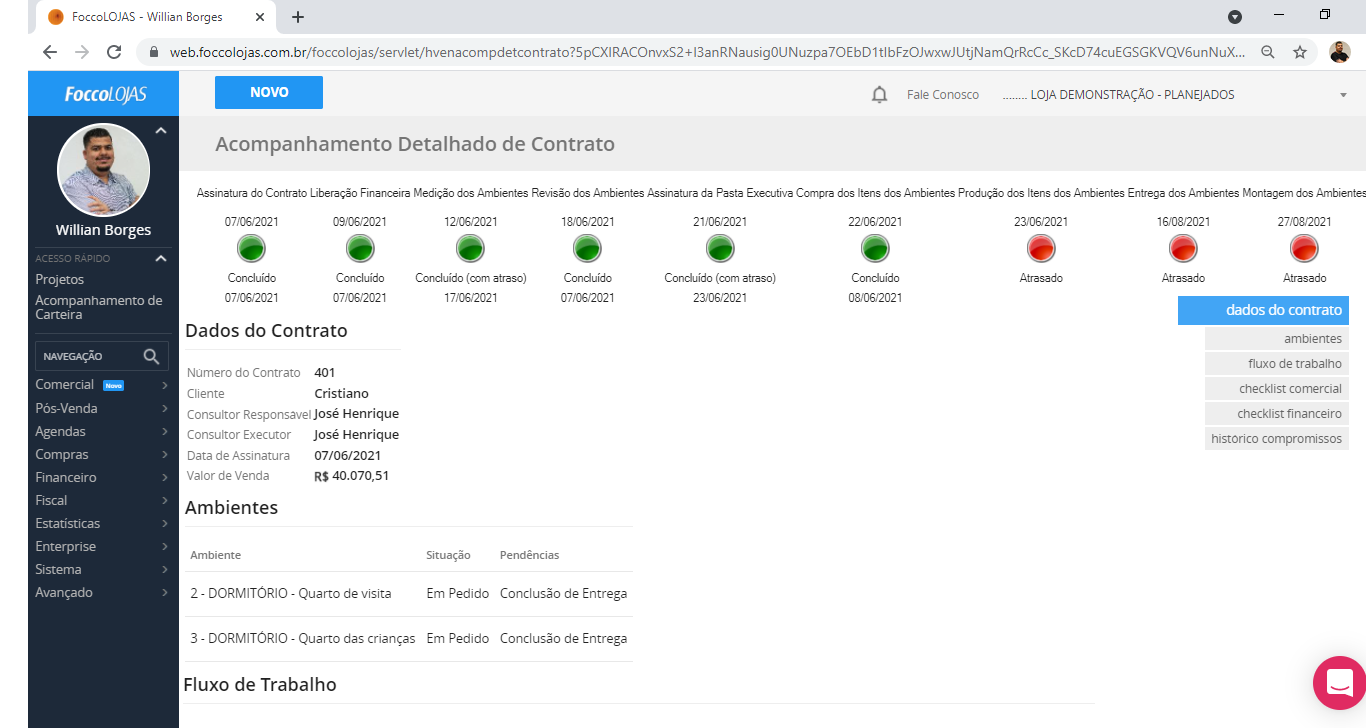Expand the Financeiro menu
1366x728 pixels.
coord(165,478)
